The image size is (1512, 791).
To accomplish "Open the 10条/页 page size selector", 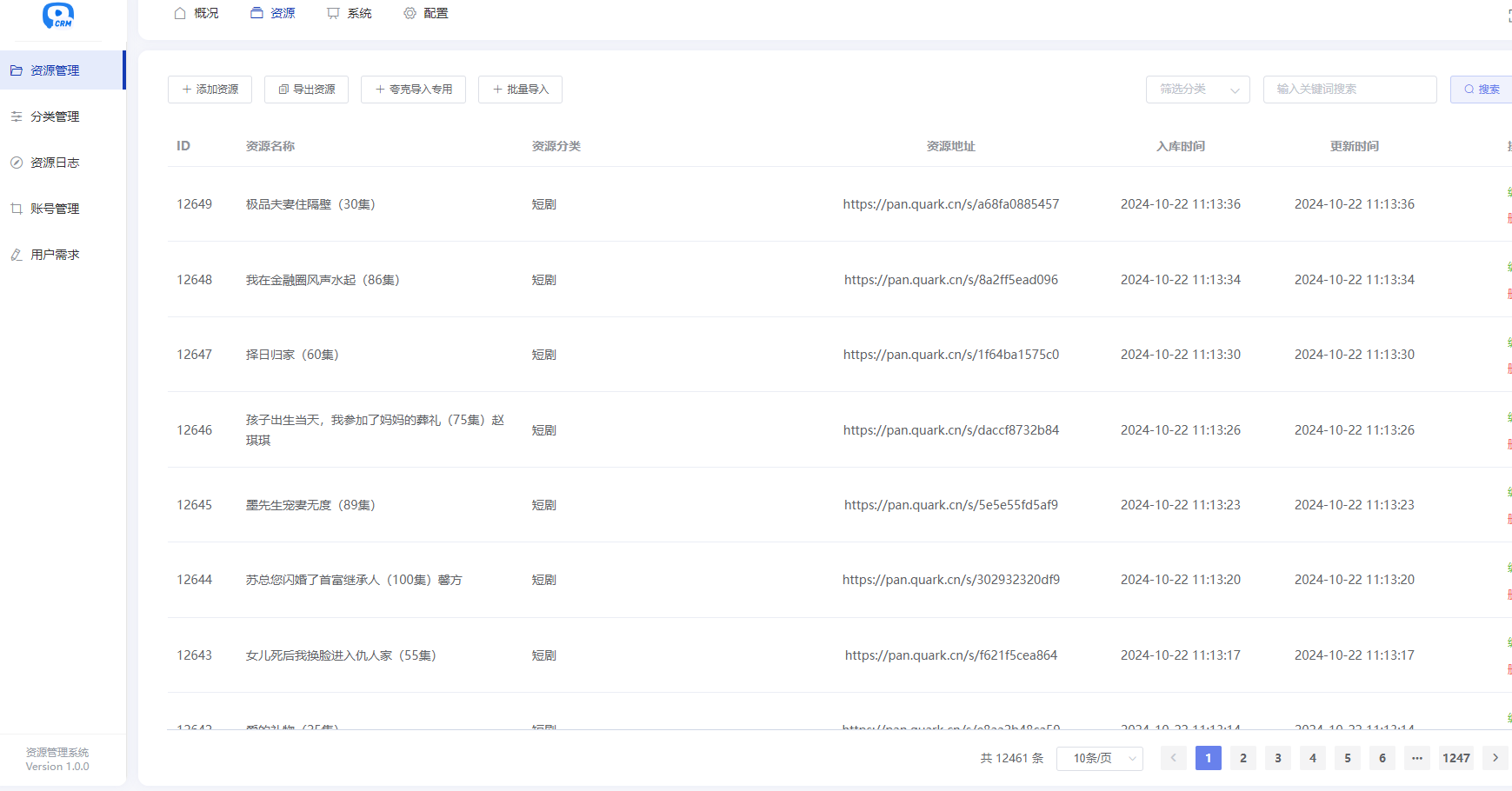I will (1099, 758).
